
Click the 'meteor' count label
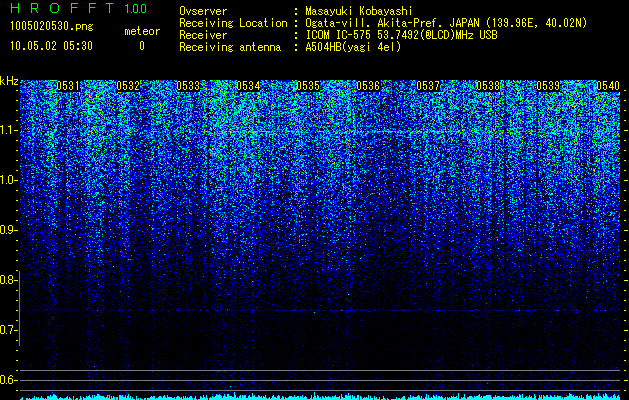point(142,31)
